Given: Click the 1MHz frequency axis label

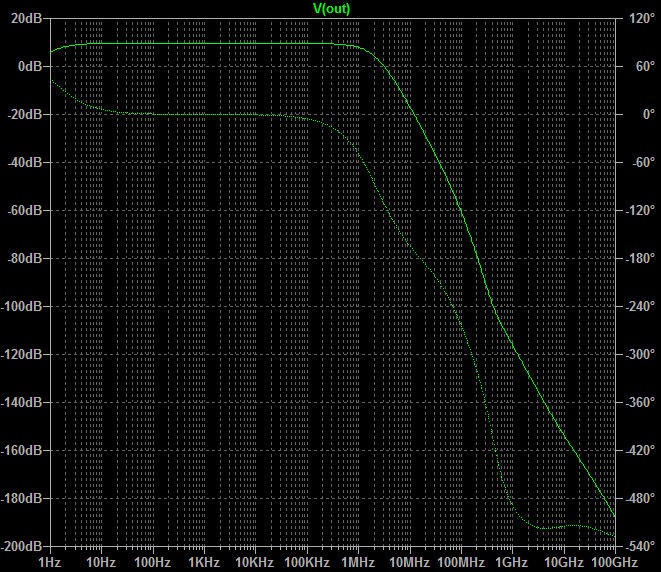Looking at the screenshot, I should (358, 562).
